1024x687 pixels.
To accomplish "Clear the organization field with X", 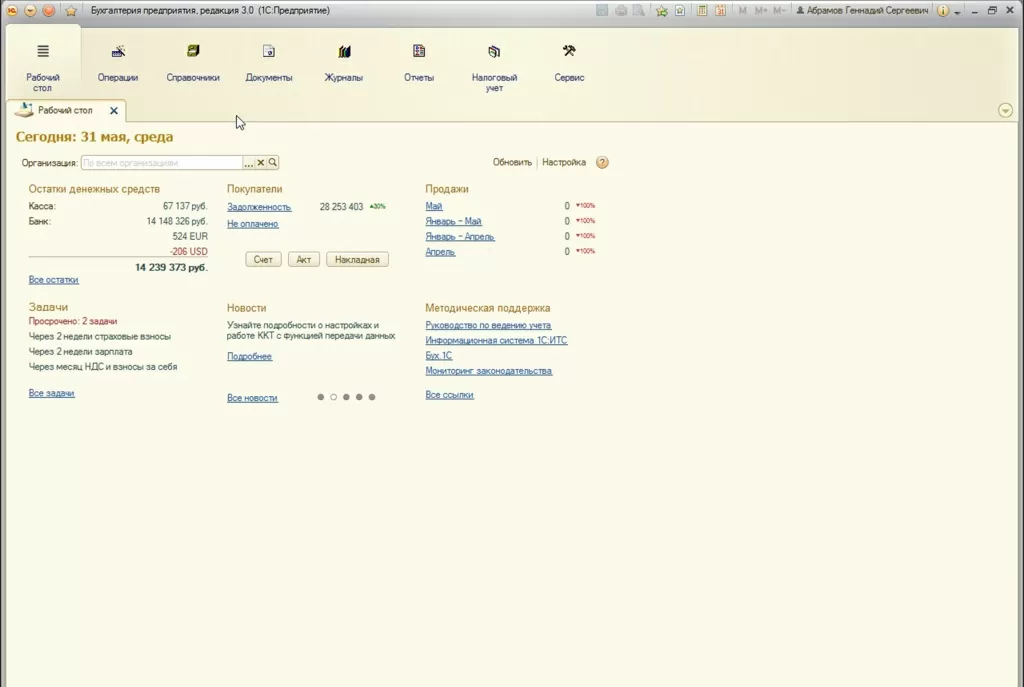I will tap(261, 163).
